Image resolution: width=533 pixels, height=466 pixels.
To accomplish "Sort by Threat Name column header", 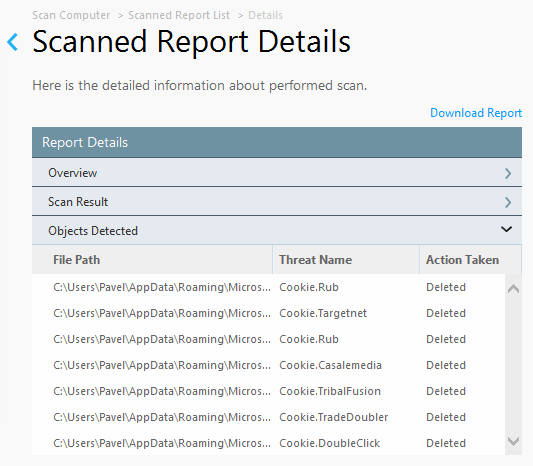I will 346,260.
